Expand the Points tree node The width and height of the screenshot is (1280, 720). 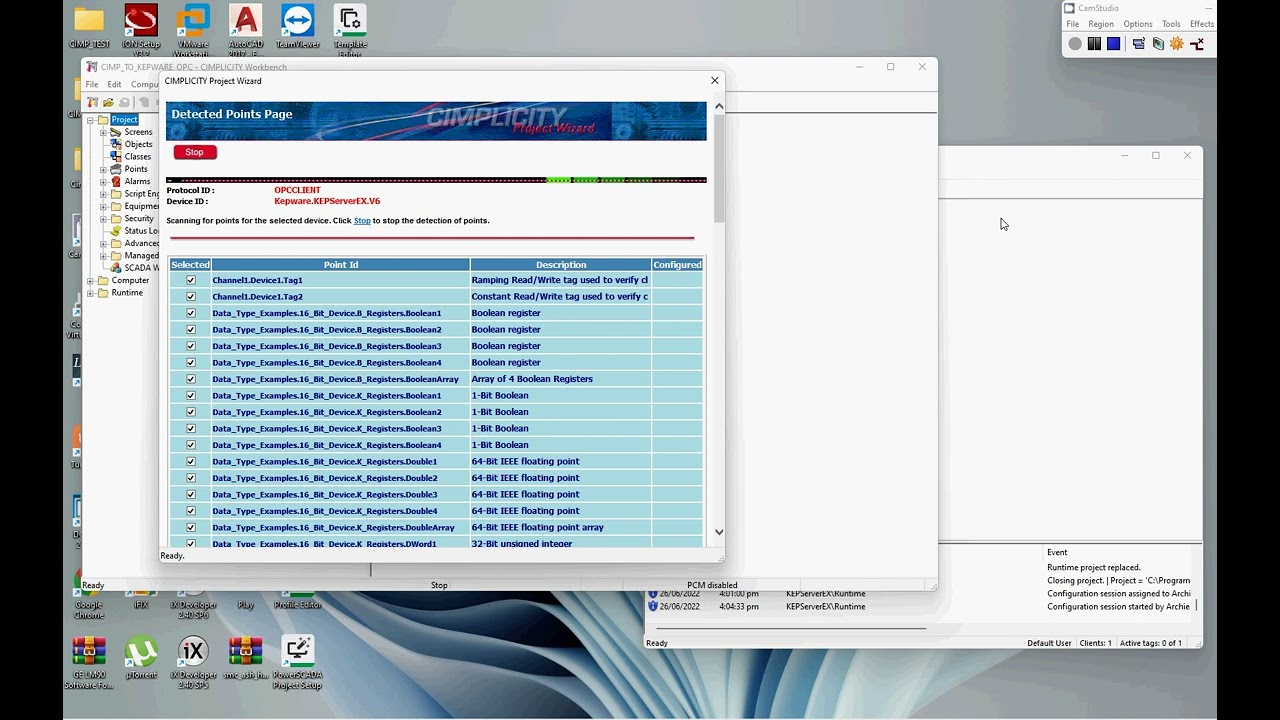102,169
